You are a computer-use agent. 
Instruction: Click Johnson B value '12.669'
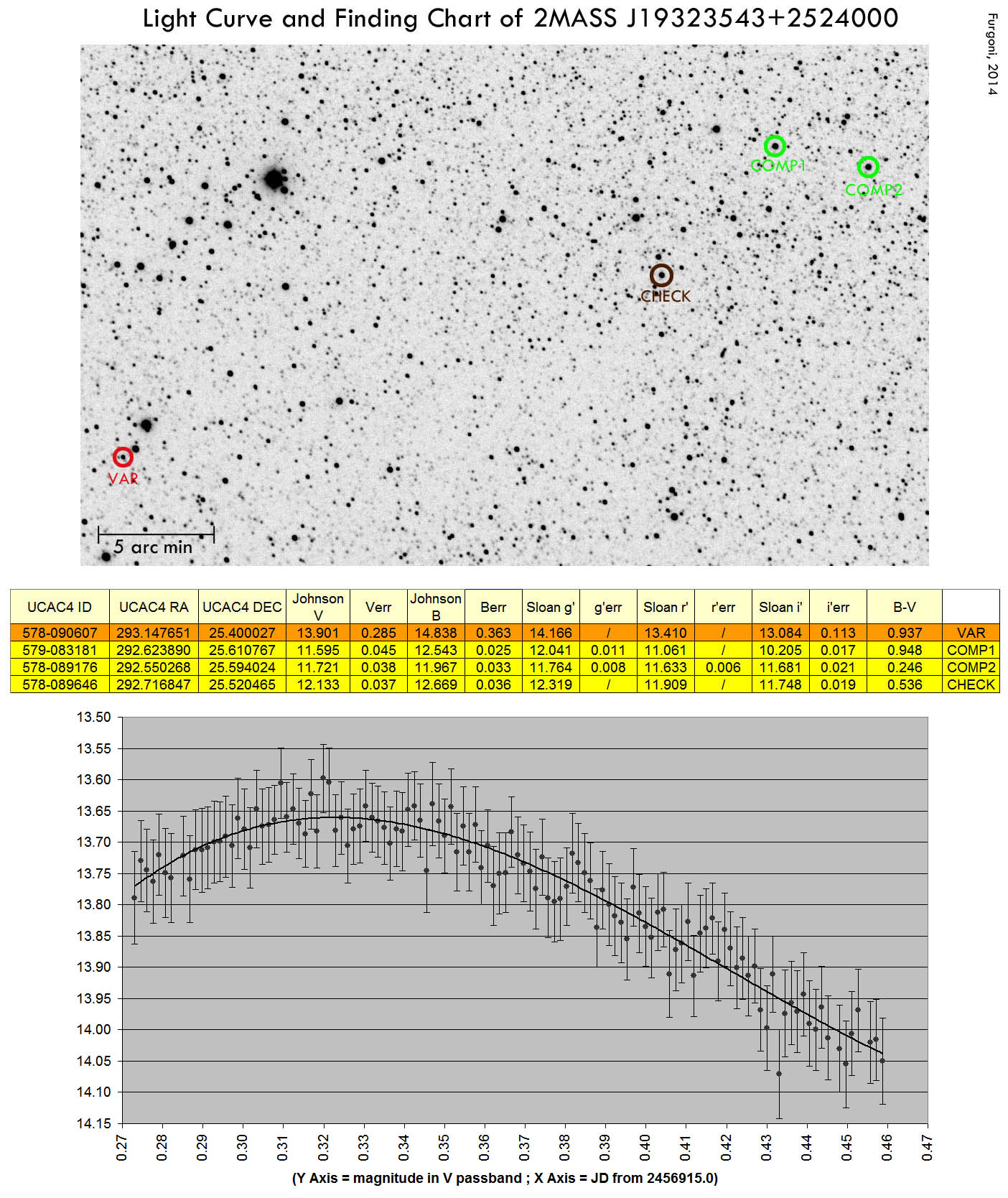tap(436, 684)
